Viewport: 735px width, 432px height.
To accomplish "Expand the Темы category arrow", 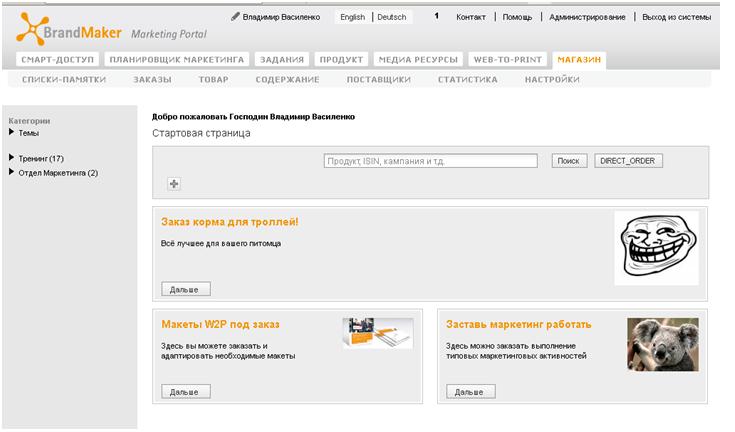I will 11,132.
